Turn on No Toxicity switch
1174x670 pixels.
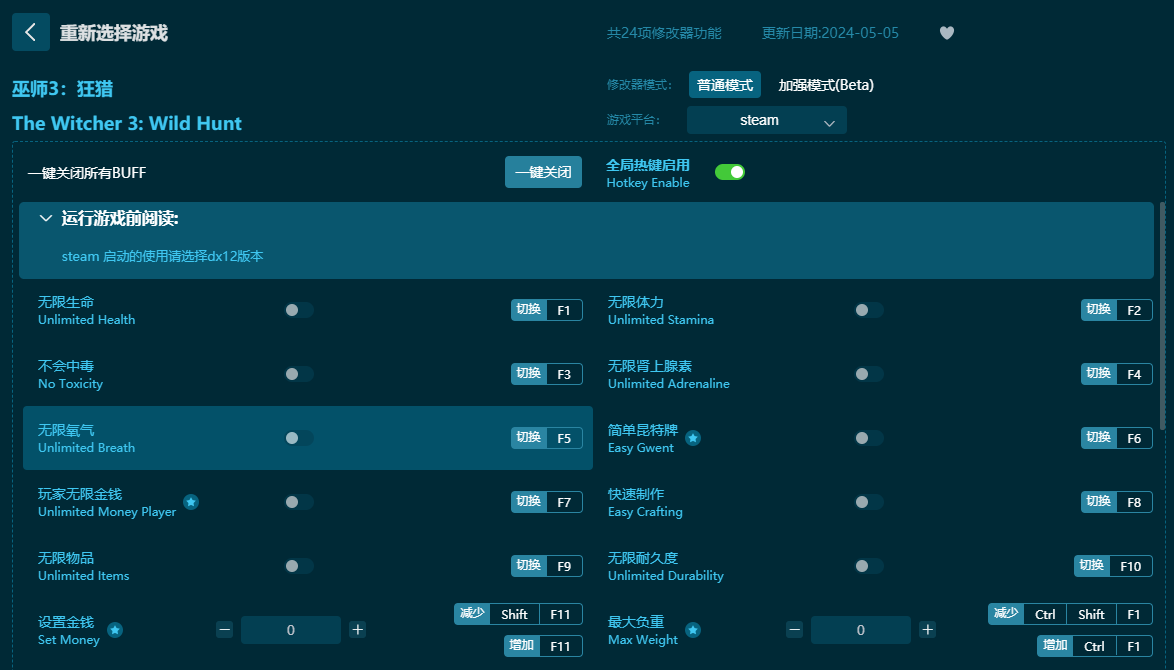pos(299,374)
